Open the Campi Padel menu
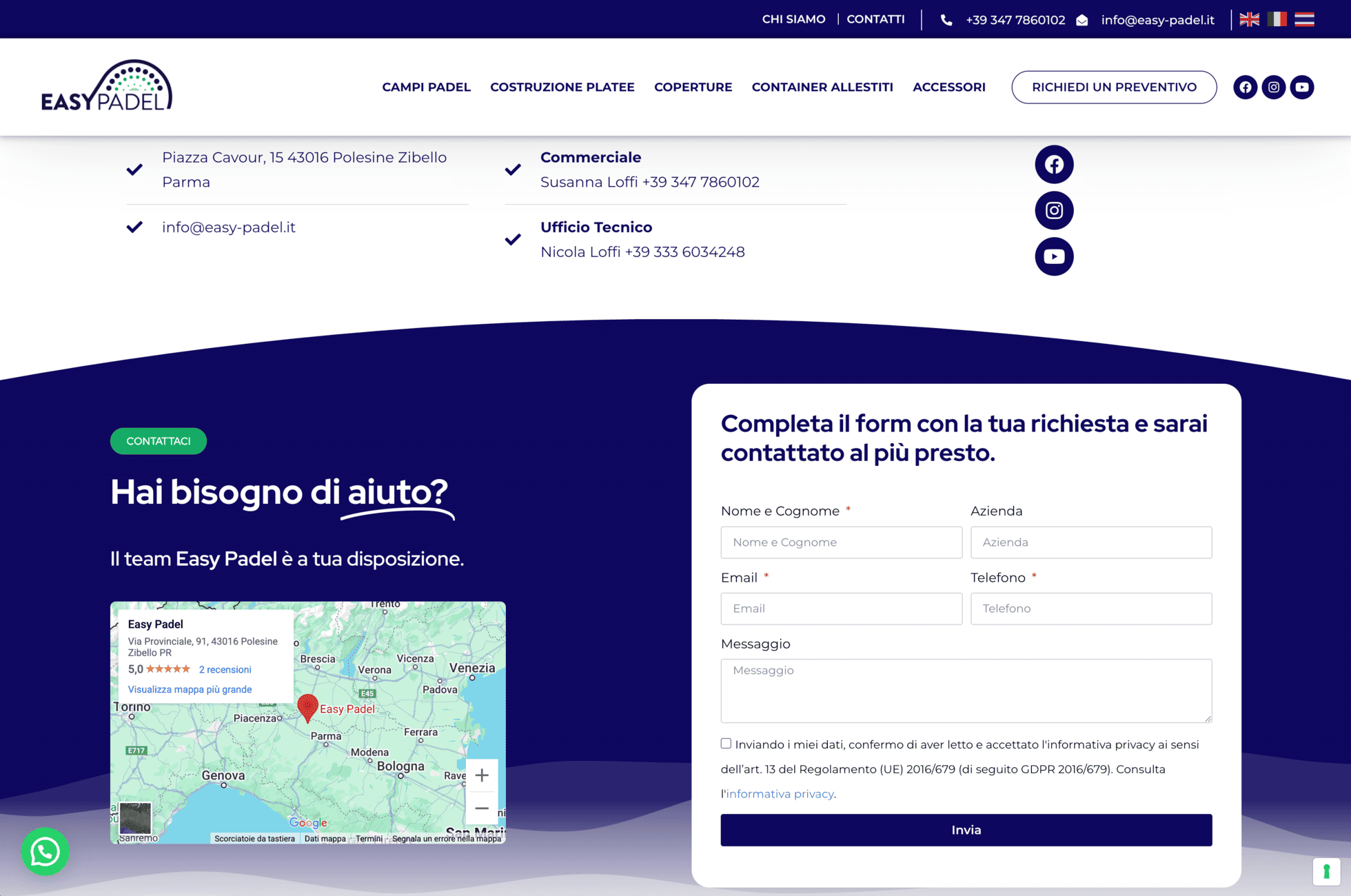 pos(426,88)
